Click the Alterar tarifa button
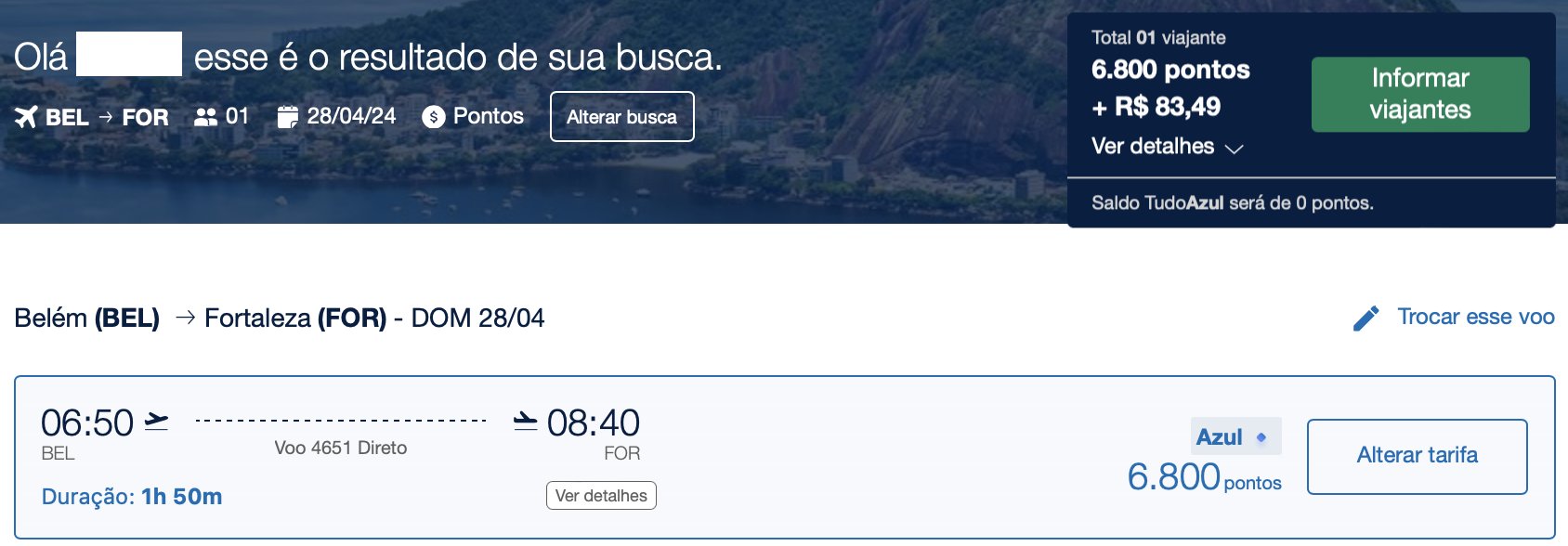The image size is (1568, 546). (1418, 456)
